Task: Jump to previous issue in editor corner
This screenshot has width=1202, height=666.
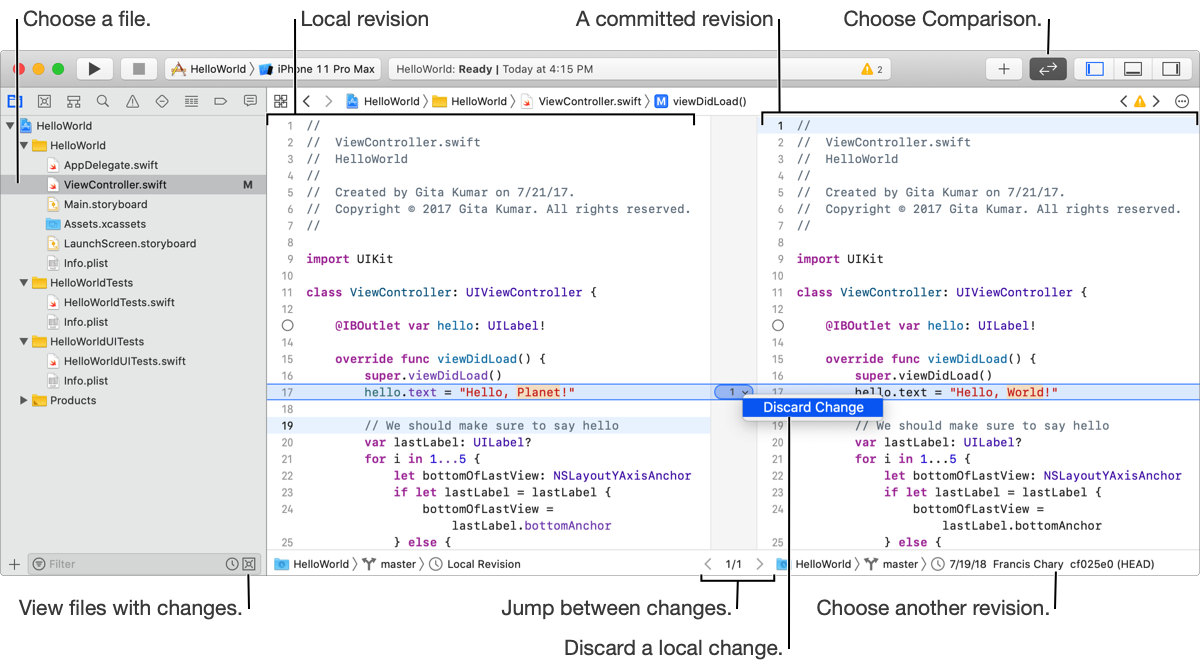Action: click(1123, 101)
